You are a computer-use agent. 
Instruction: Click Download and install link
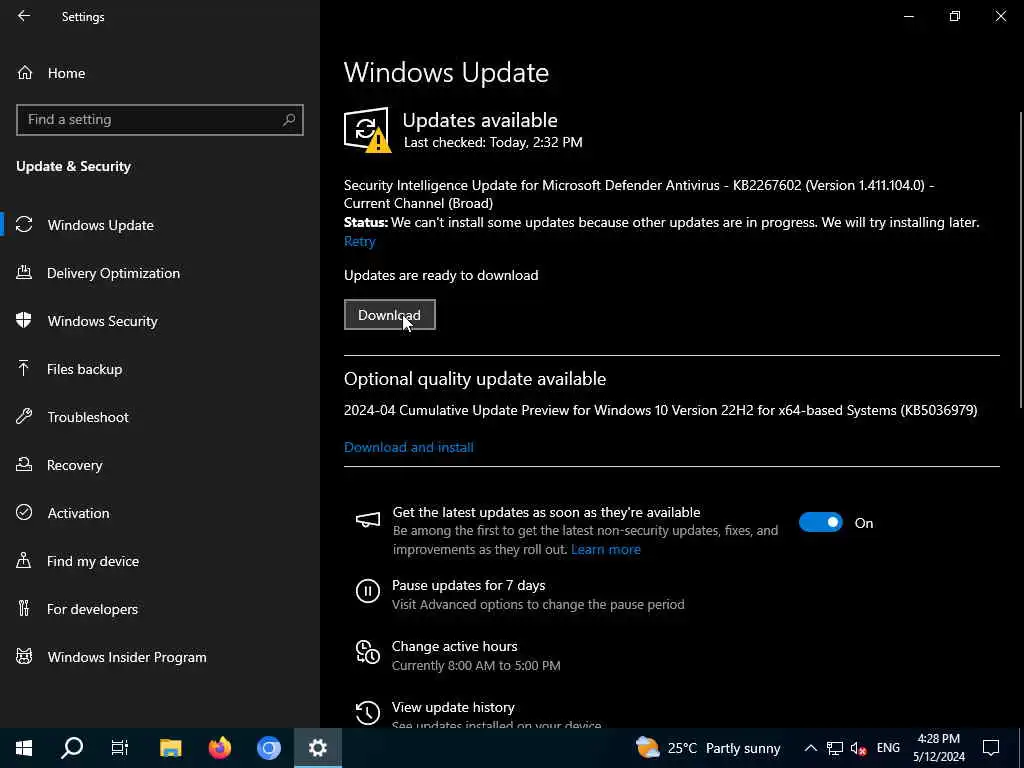[409, 447]
